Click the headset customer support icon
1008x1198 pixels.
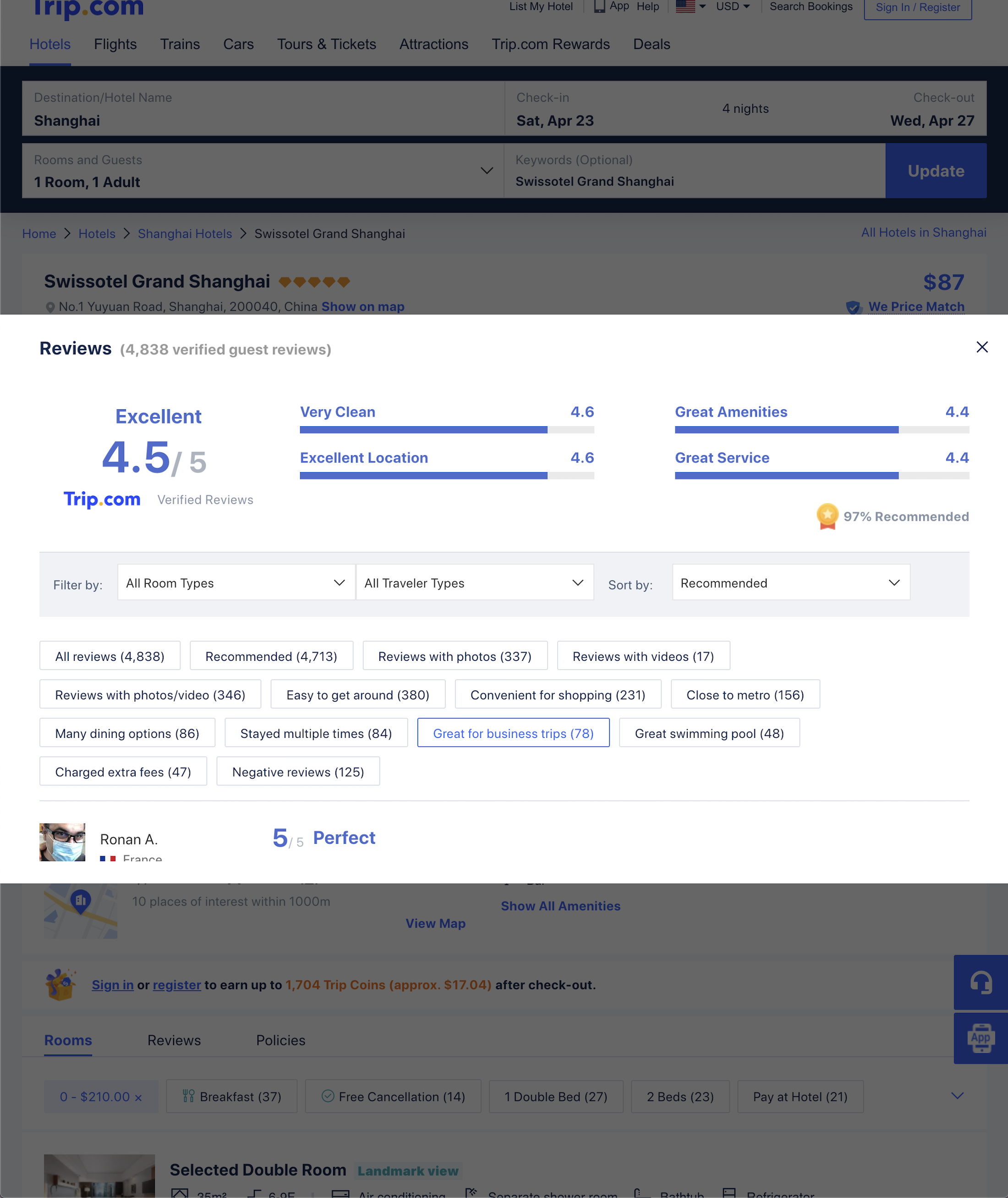(980, 983)
